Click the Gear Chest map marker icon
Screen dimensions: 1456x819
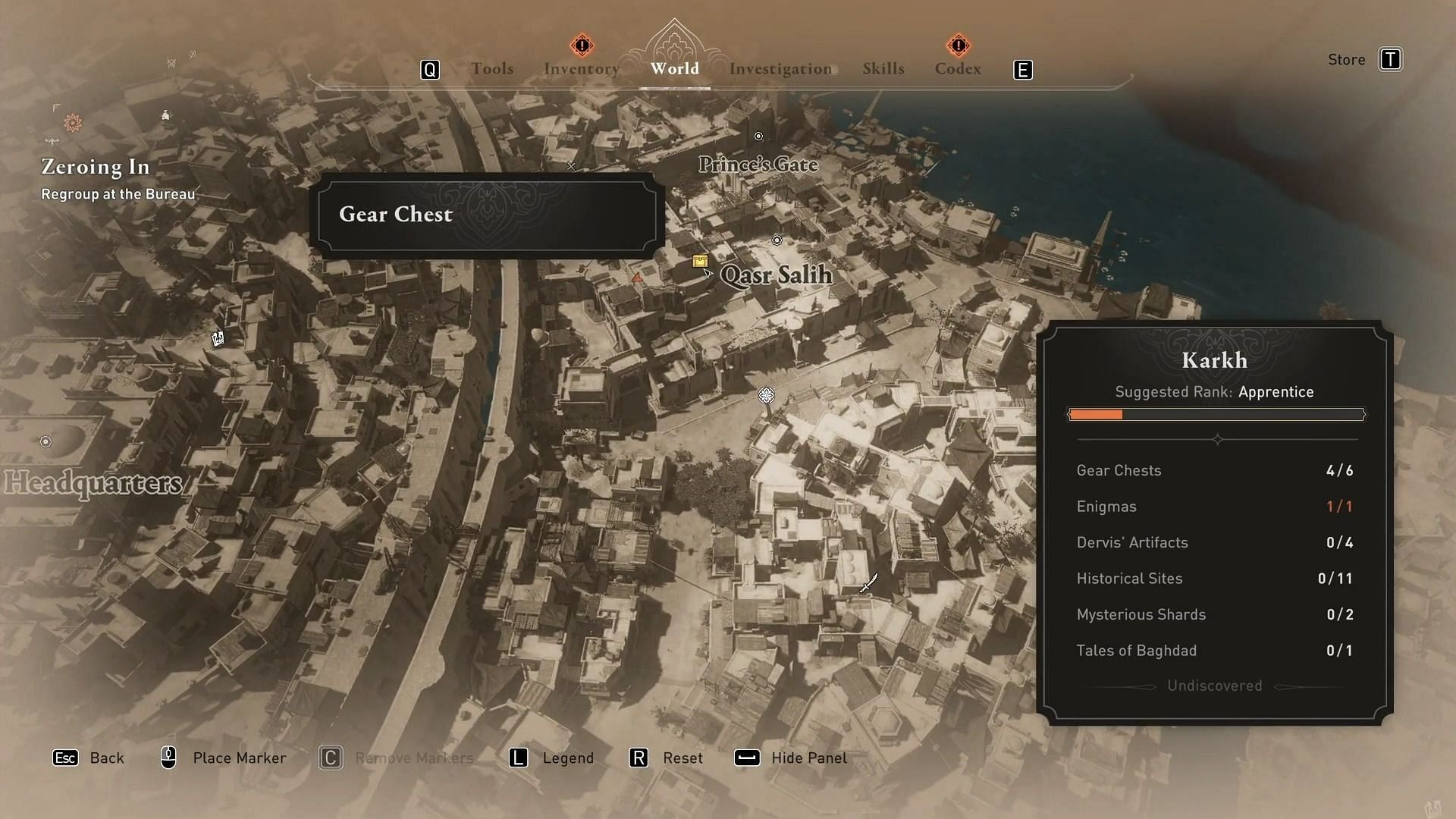coord(700,260)
